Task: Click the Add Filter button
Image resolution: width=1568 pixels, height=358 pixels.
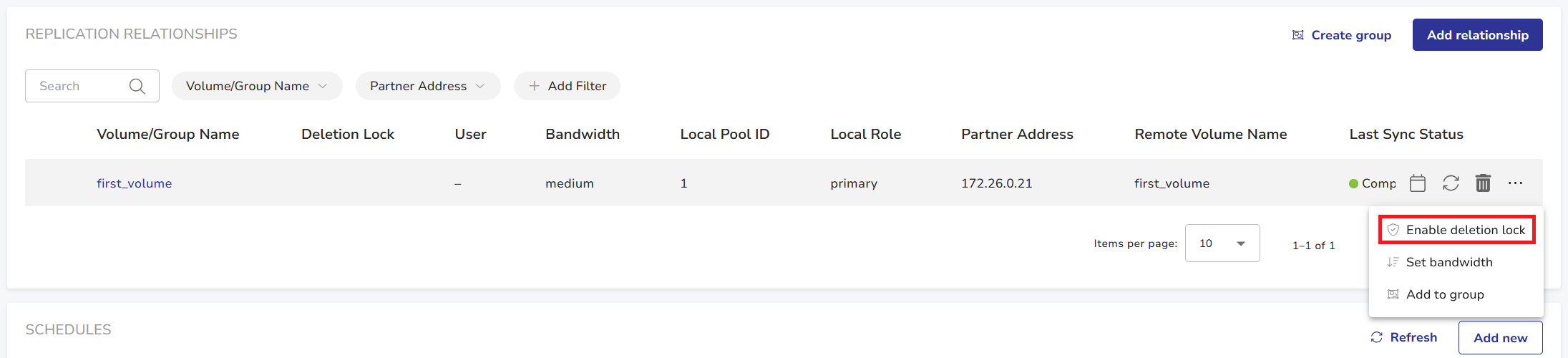Action: point(567,86)
